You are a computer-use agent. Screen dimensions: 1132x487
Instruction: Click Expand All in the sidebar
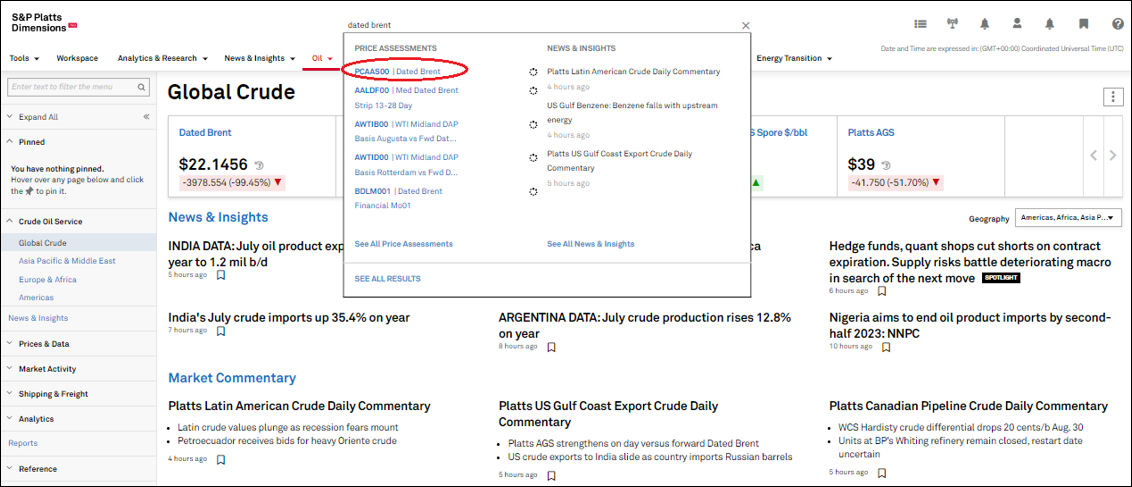click(38, 117)
